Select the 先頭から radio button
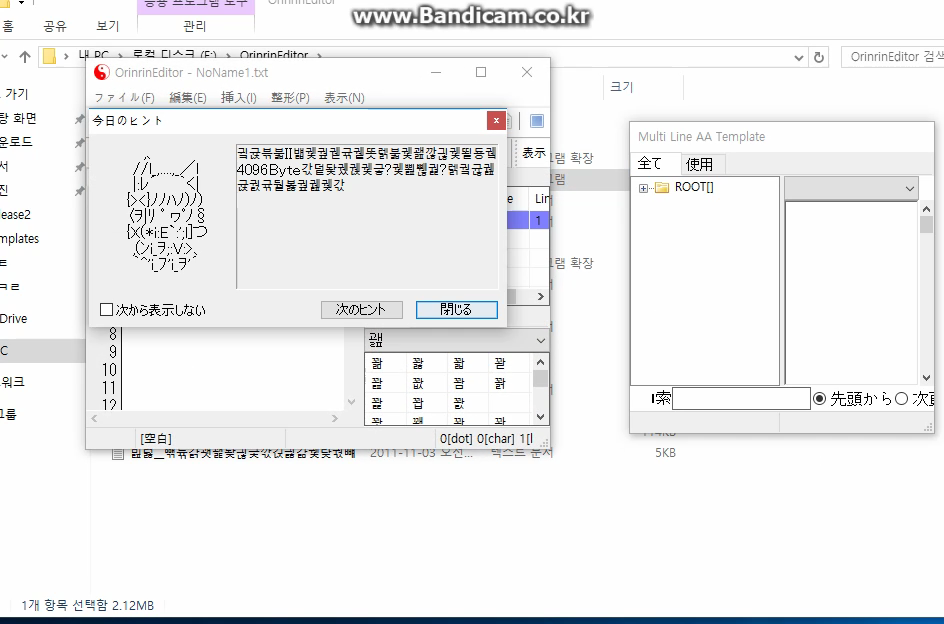The image size is (944, 624). (x=820, y=398)
